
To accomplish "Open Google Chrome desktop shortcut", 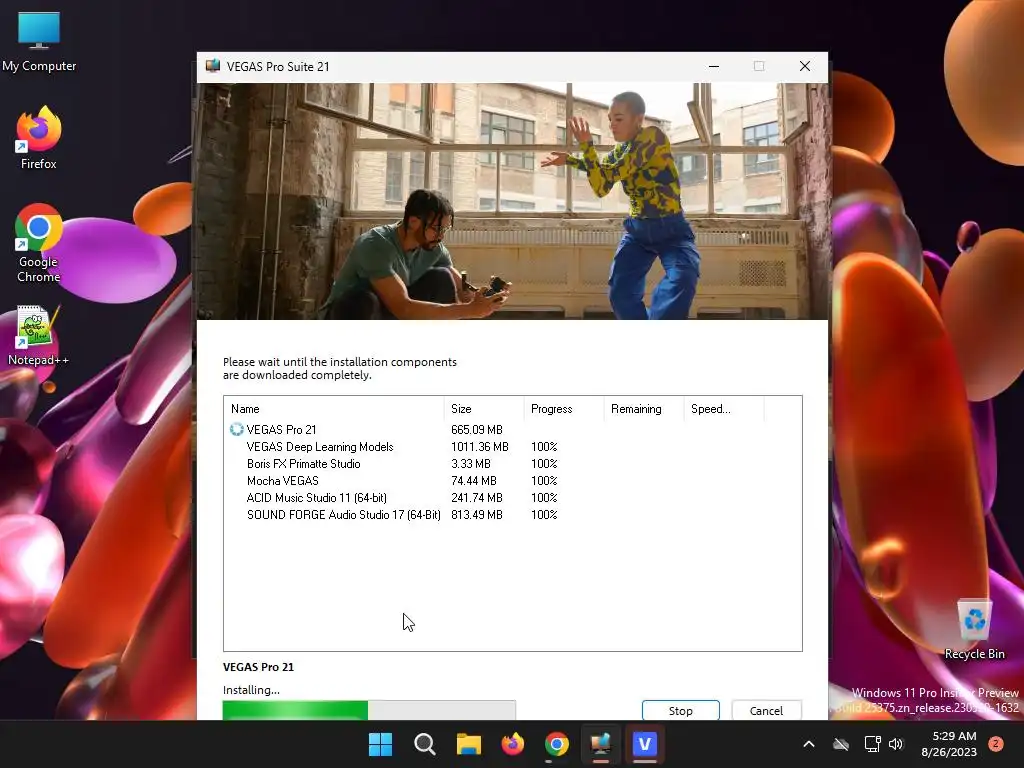I will 39,243.
